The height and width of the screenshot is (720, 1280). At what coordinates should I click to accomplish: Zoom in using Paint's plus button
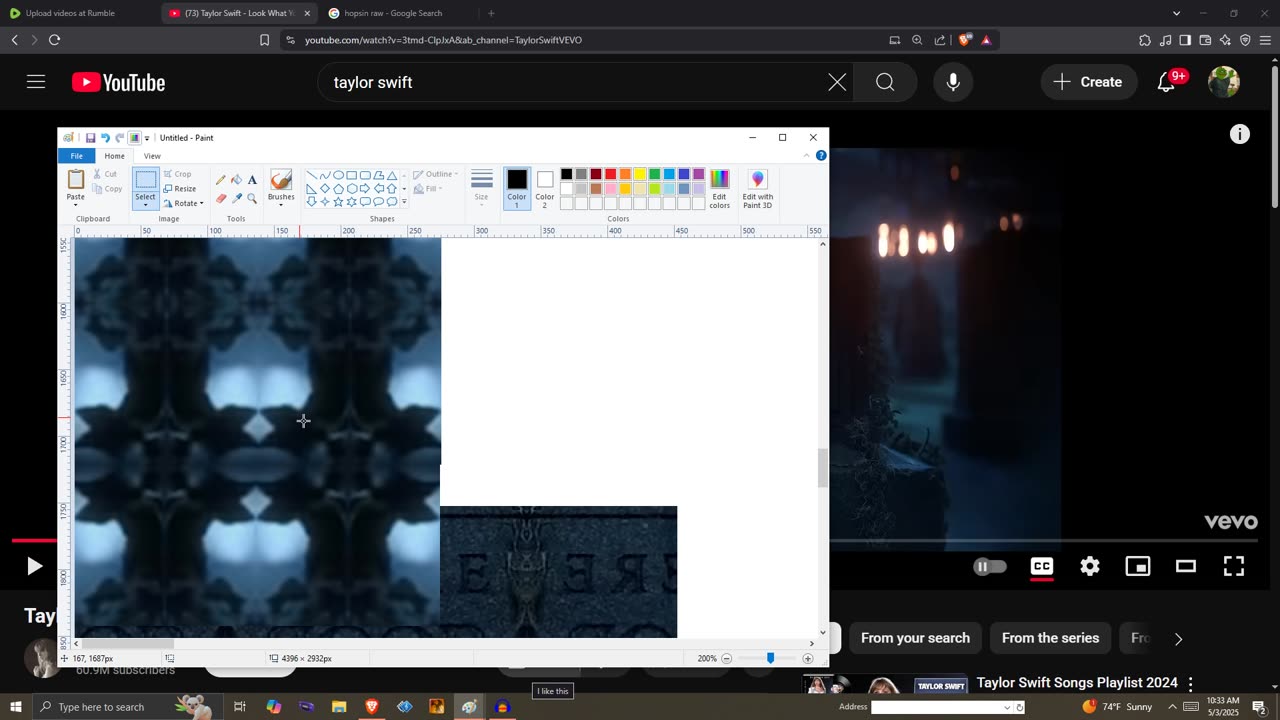[808, 659]
